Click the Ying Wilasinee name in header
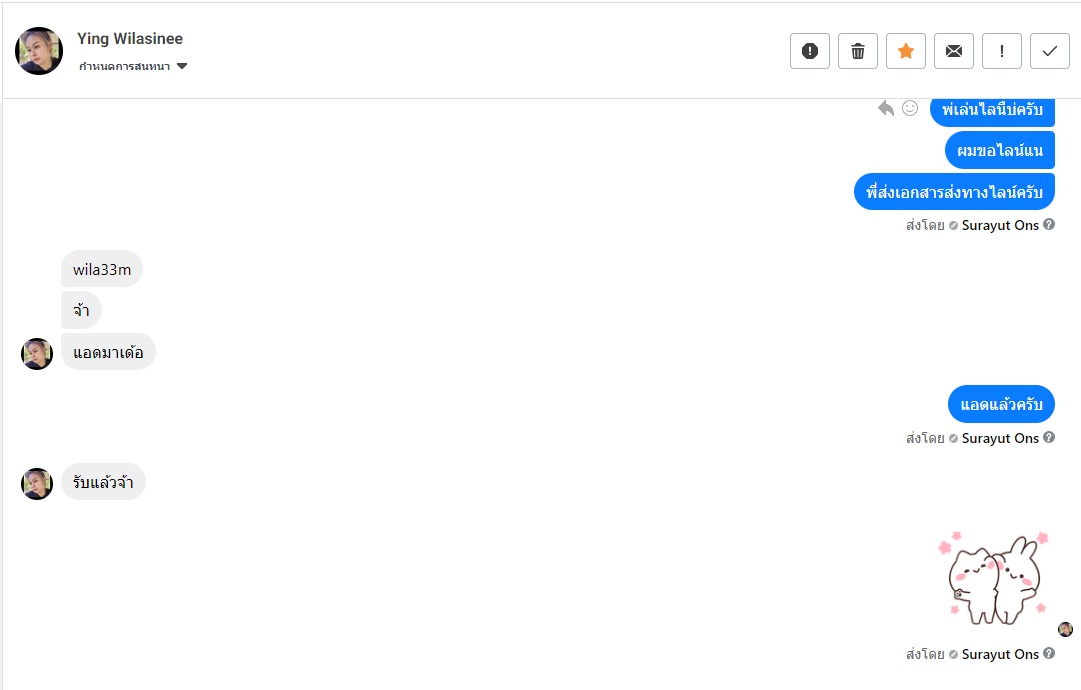The width and height of the screenshot is (1081, 690). tap(130, 39)
